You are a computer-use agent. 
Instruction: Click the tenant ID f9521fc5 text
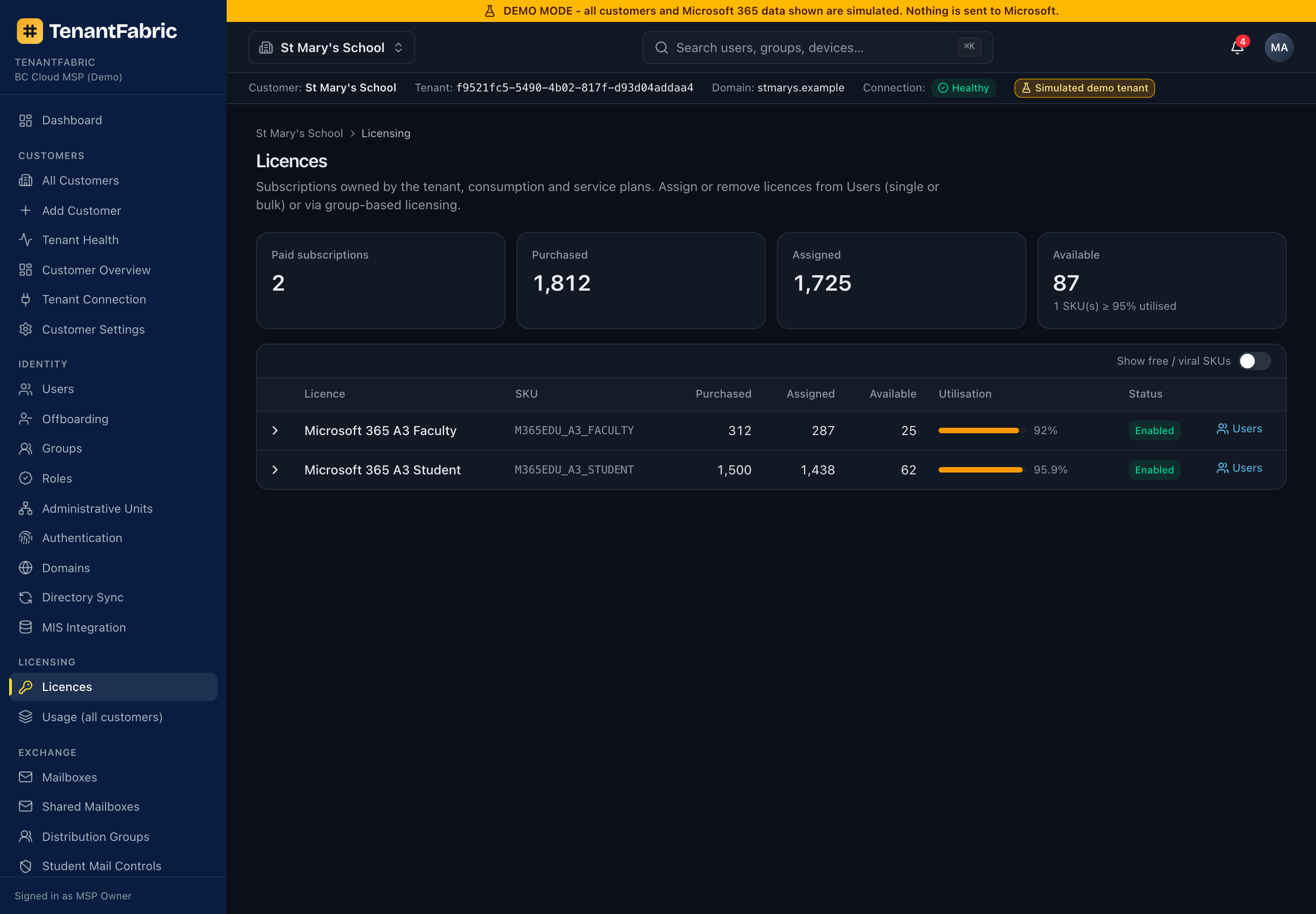[574, 88]
